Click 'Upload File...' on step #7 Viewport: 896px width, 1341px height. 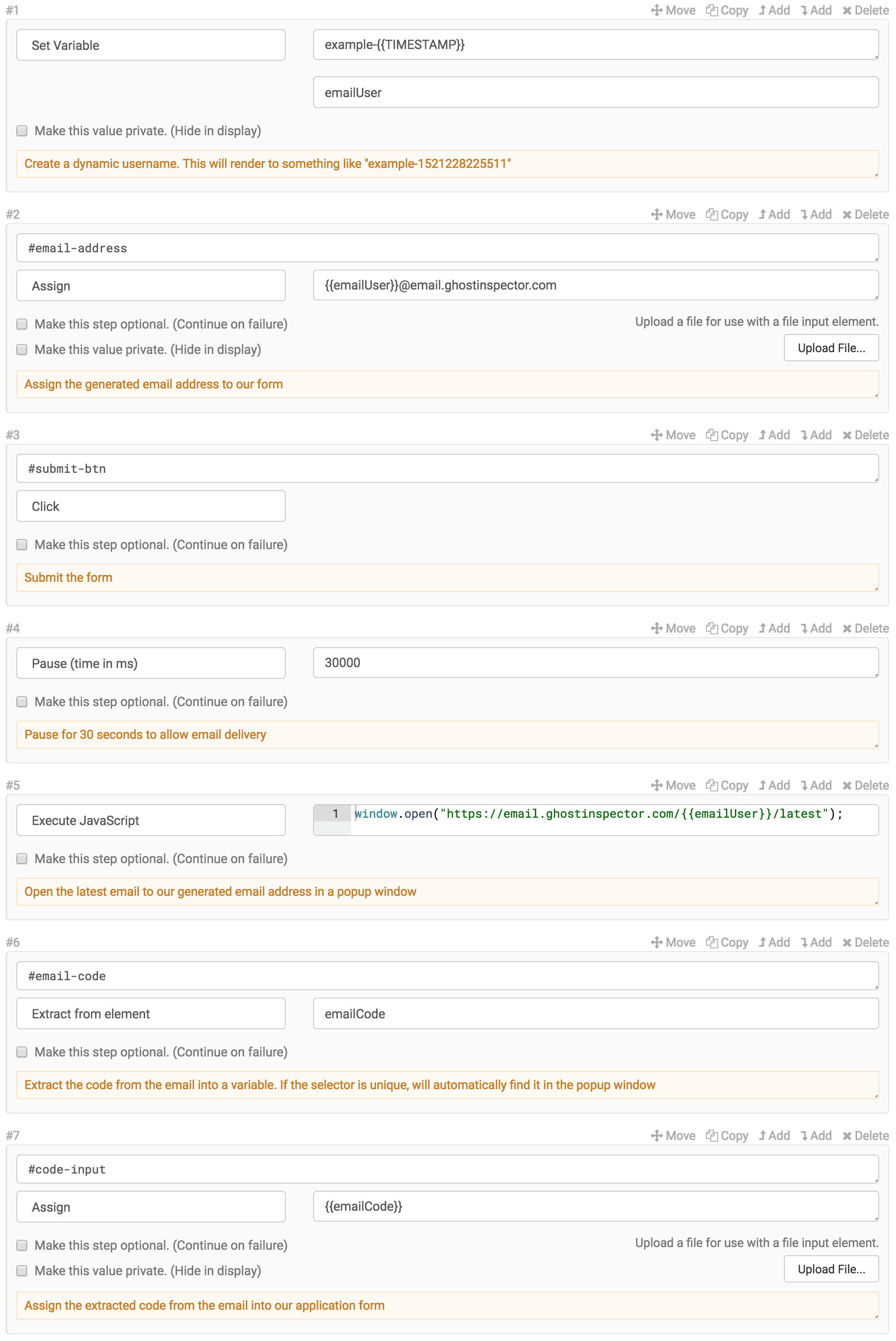coord(832,1269)
